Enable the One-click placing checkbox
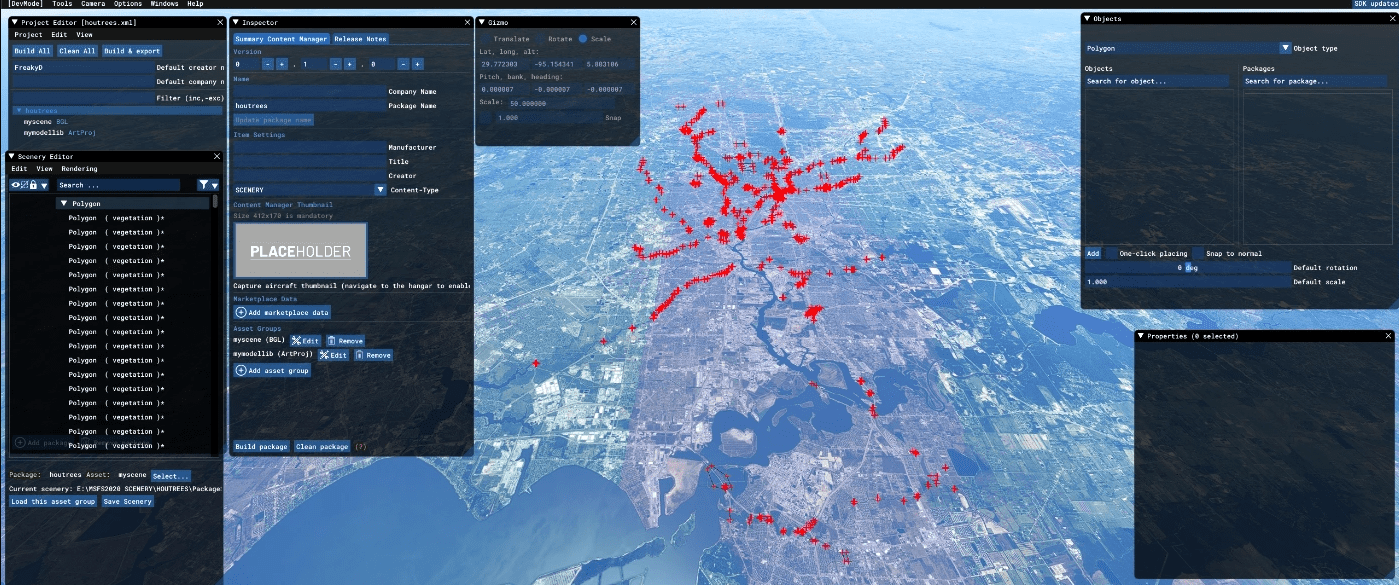Image resolution: width=1399 pixels, height=585 pixels. click(x=1111, y=253)
